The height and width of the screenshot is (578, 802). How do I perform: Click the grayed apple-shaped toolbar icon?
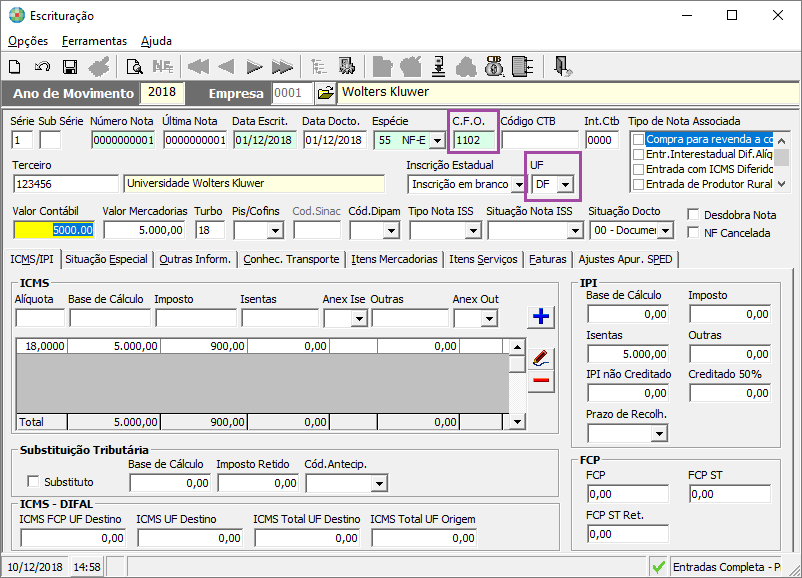coord(411,66)
